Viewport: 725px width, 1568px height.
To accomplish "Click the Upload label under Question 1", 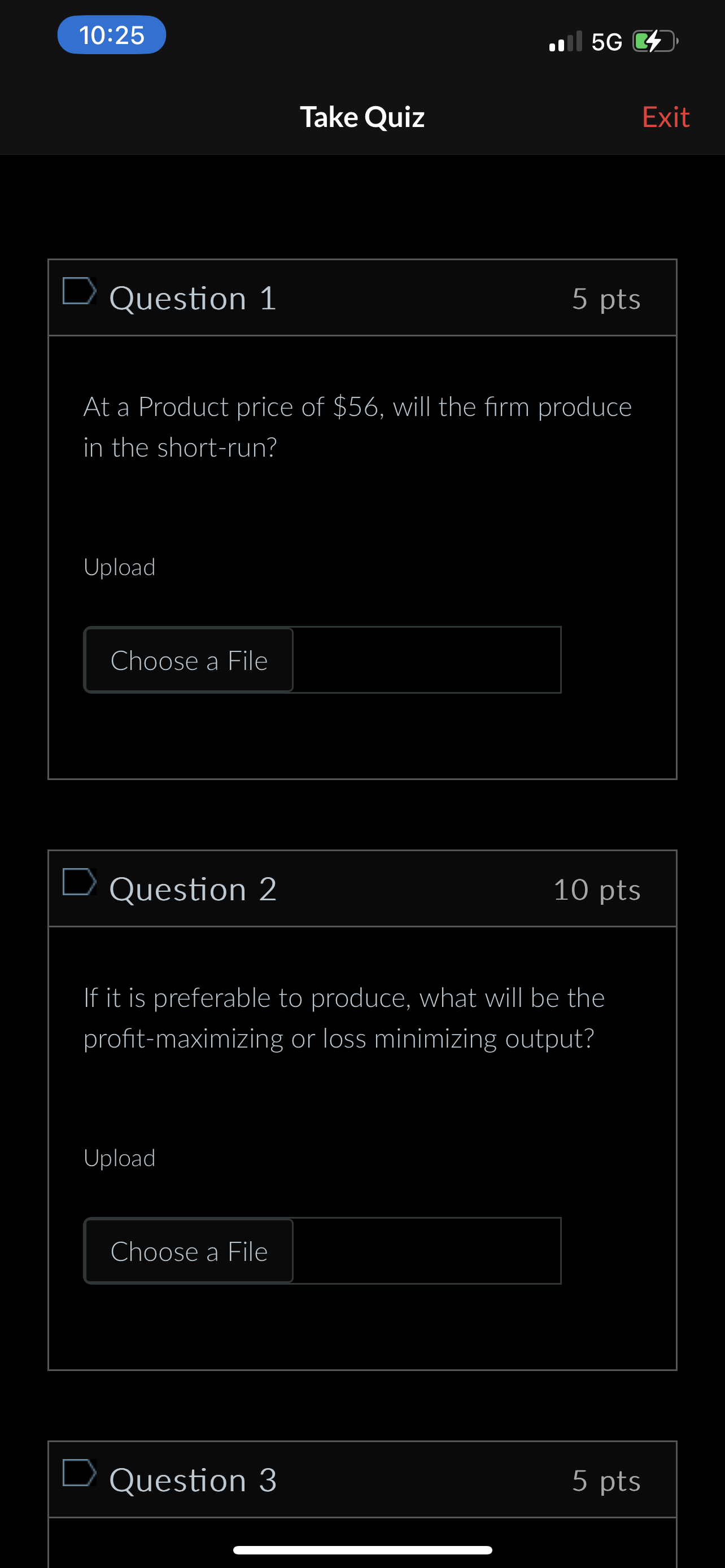I will (120, 567).
